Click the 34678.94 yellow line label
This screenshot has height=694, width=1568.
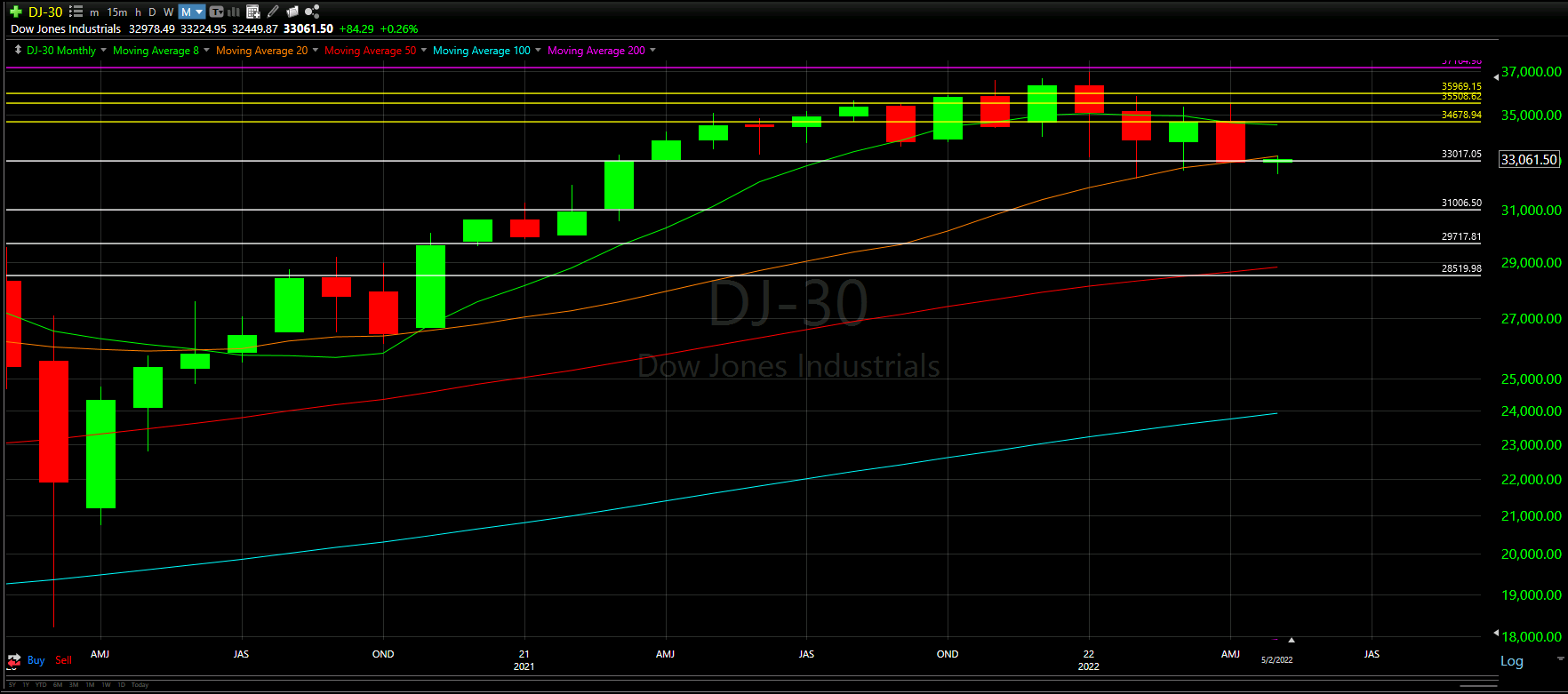click(x=1461, y=115)
